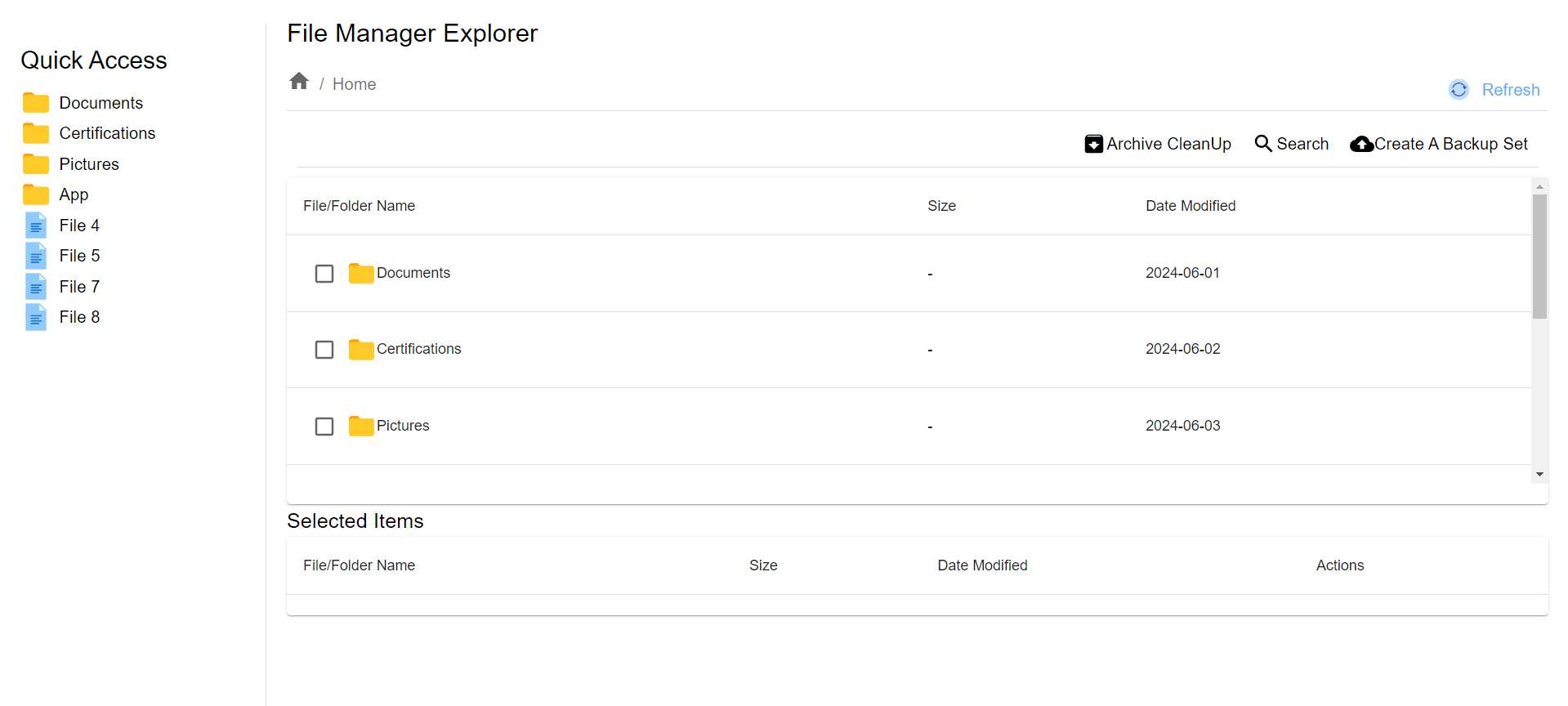Open the Home breadcrumb link
The height and width of the screenshot is (706, 1568).
pos(354,83)
